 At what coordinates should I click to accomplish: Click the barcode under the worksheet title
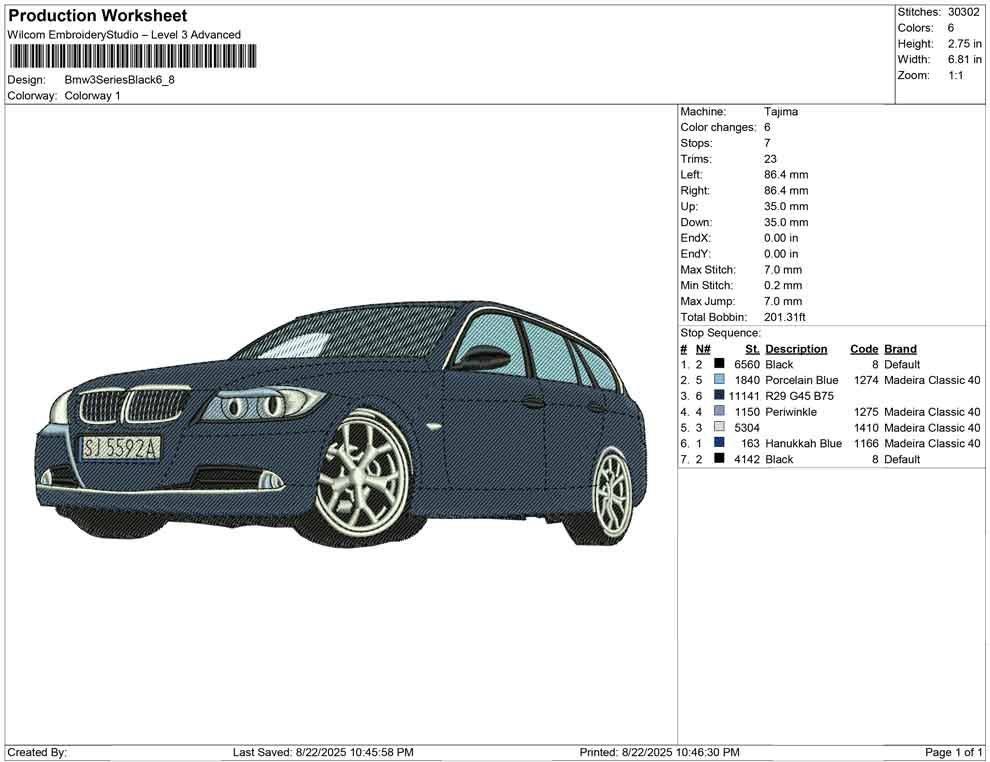click(131, 55)
